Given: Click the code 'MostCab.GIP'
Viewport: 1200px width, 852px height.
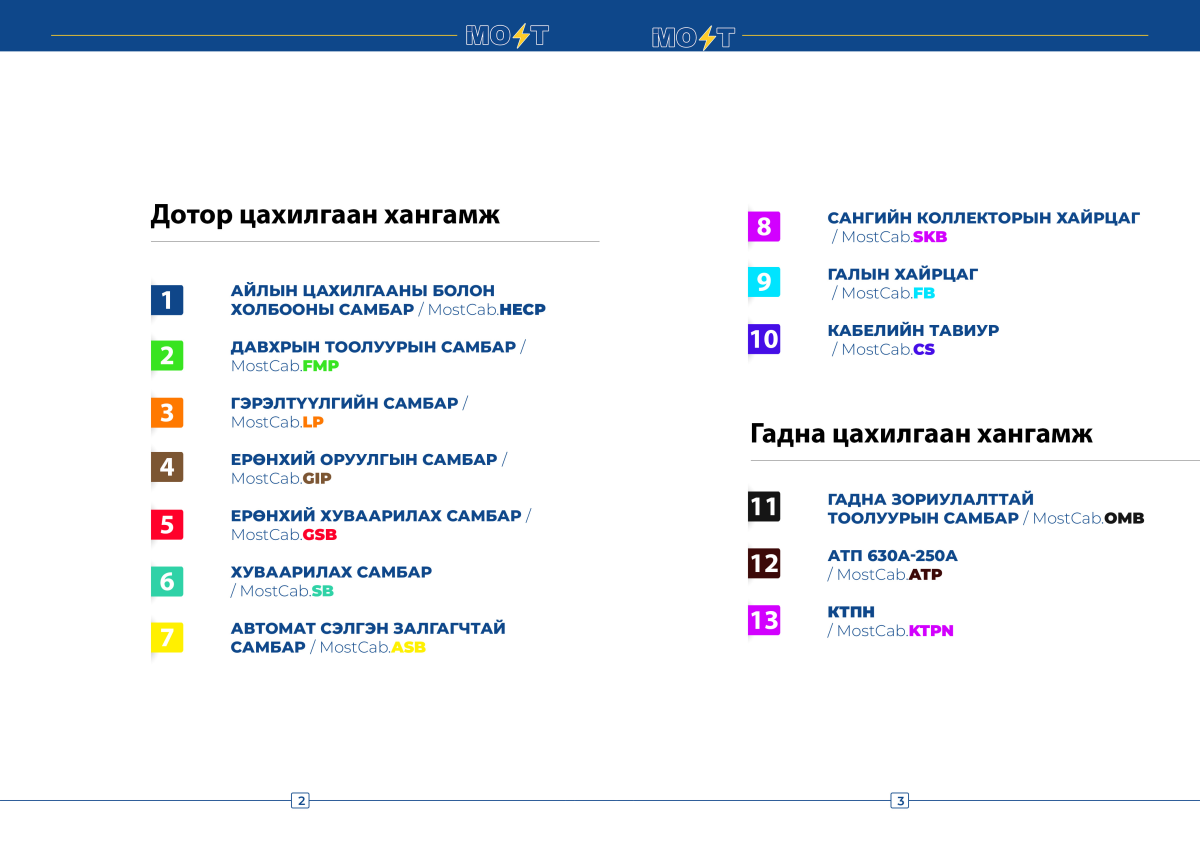Looking at the screenshot, I should 281,479.
